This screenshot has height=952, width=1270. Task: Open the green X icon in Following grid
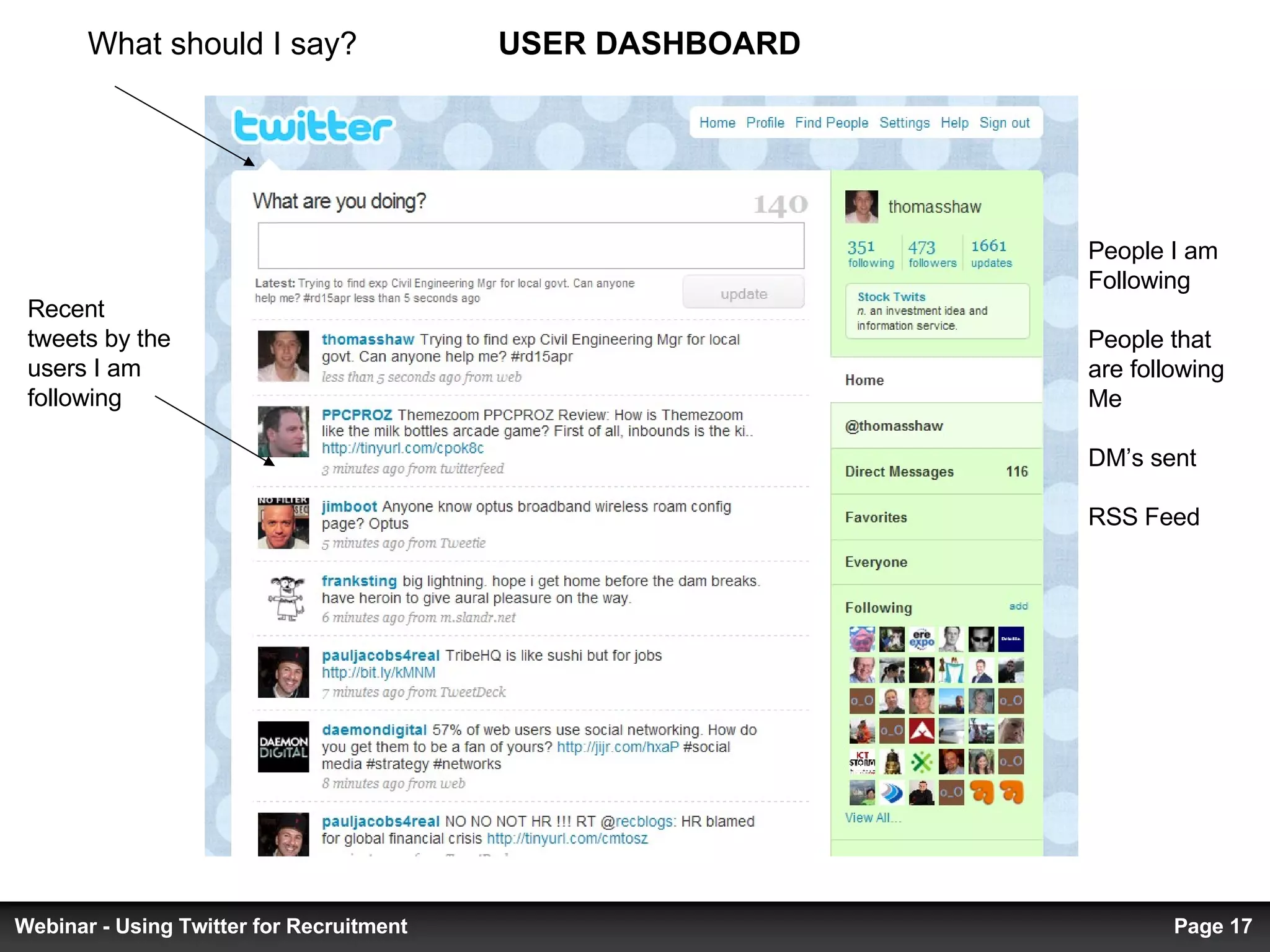[921, 761]
